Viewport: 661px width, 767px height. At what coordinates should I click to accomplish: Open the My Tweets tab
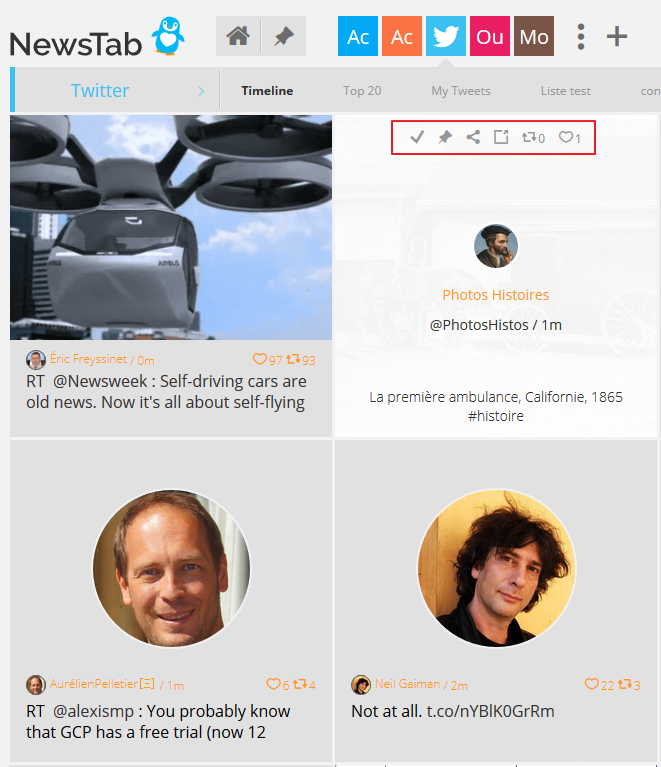tap(461, 91)
